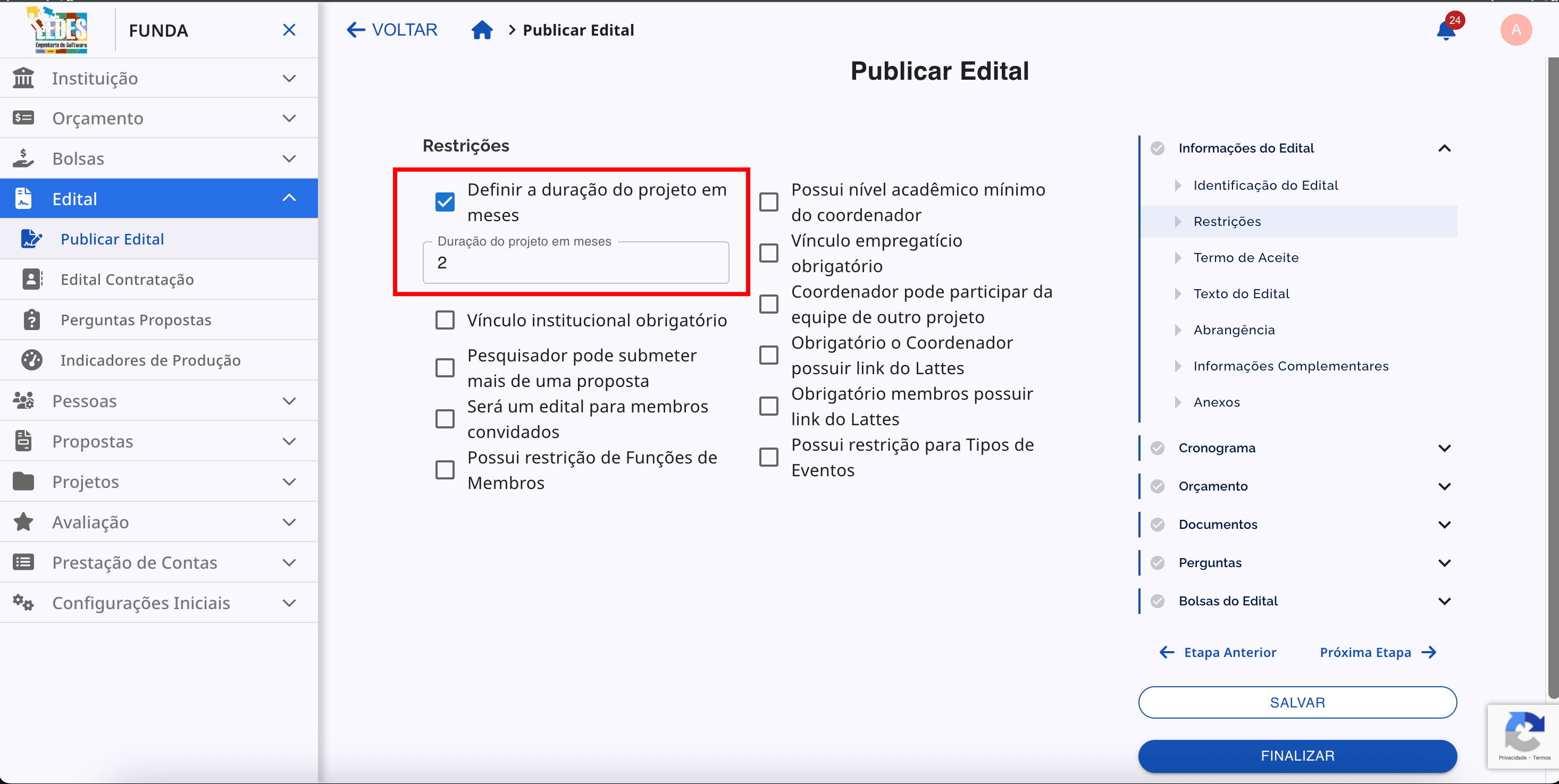
Task: Expand the Cronograma section
Action: point(1445,448)
